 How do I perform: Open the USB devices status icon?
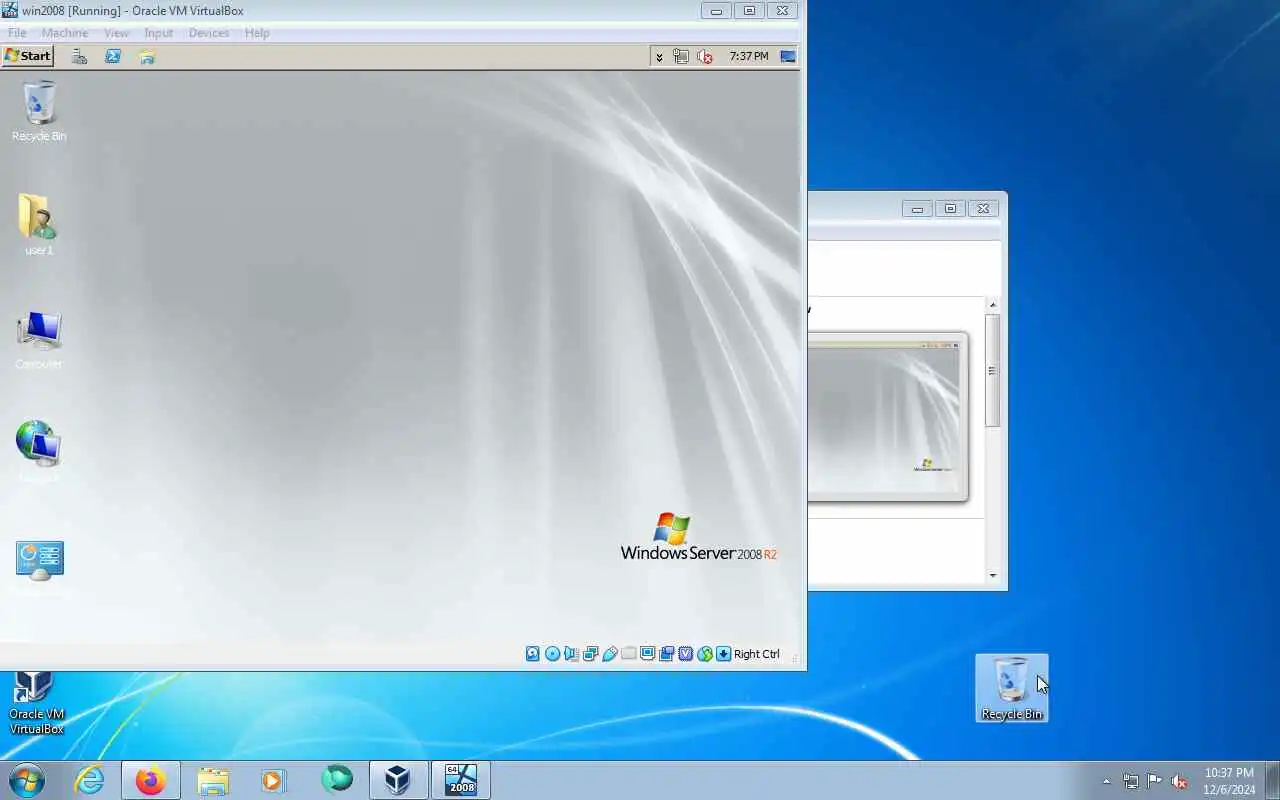[x=609, y=654]
